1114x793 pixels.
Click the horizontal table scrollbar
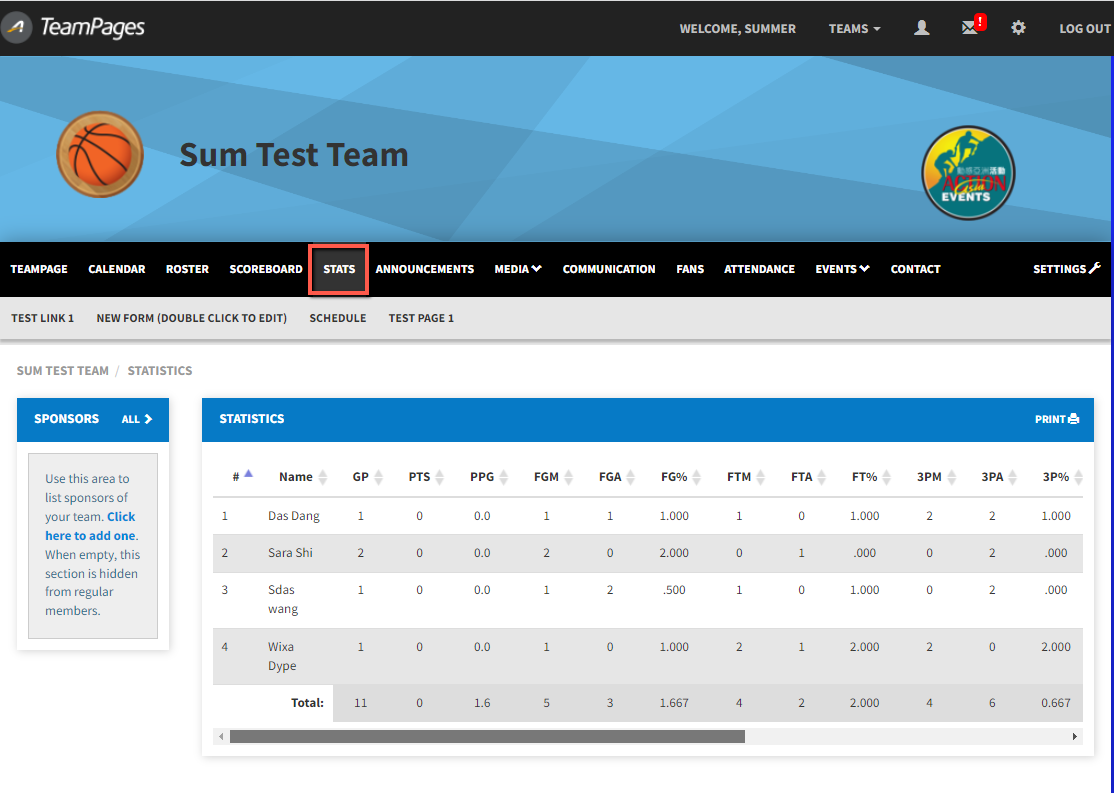click(x=487, y=736)
